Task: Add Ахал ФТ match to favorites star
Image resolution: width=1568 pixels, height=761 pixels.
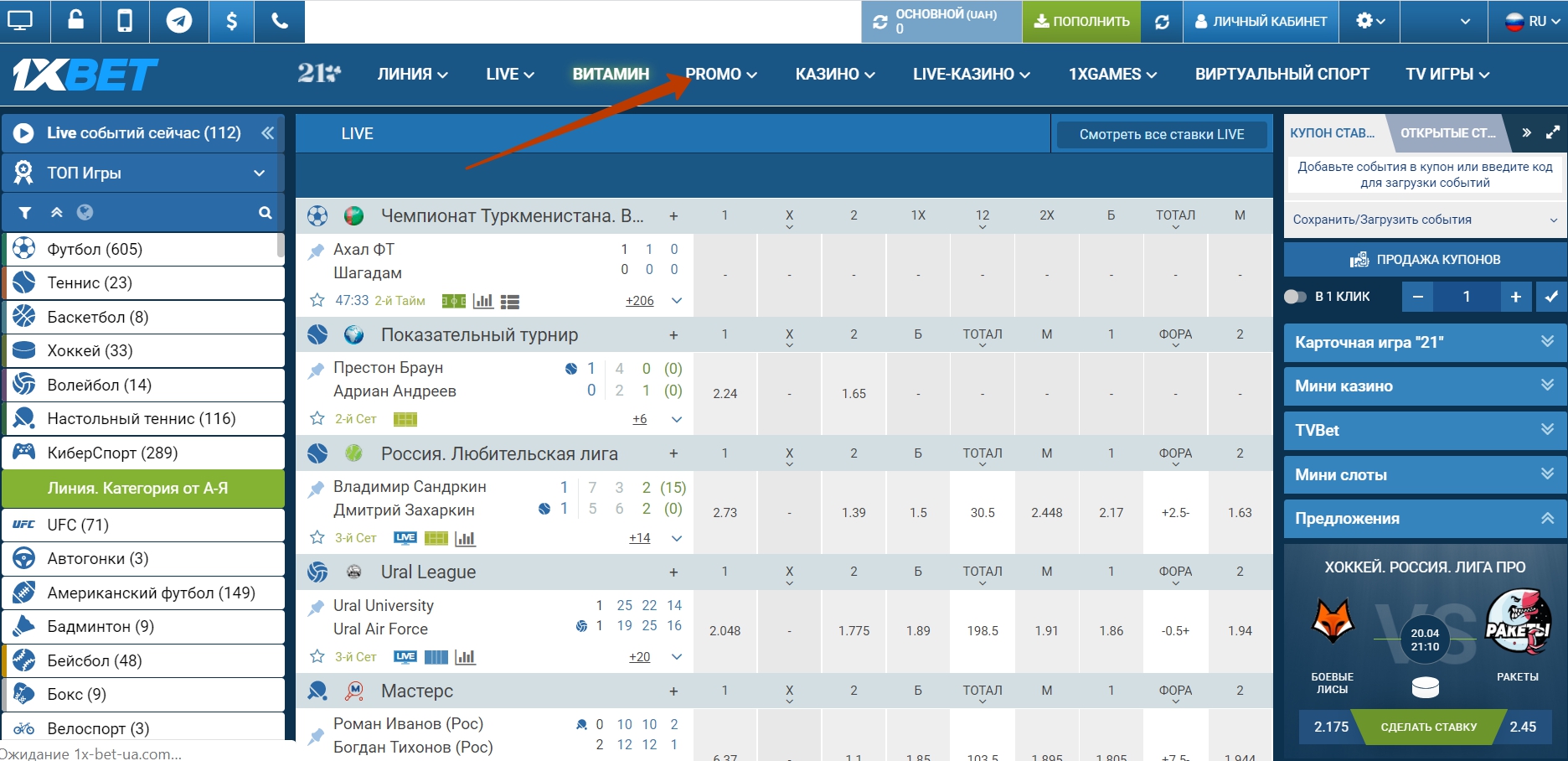Action: 317,300
